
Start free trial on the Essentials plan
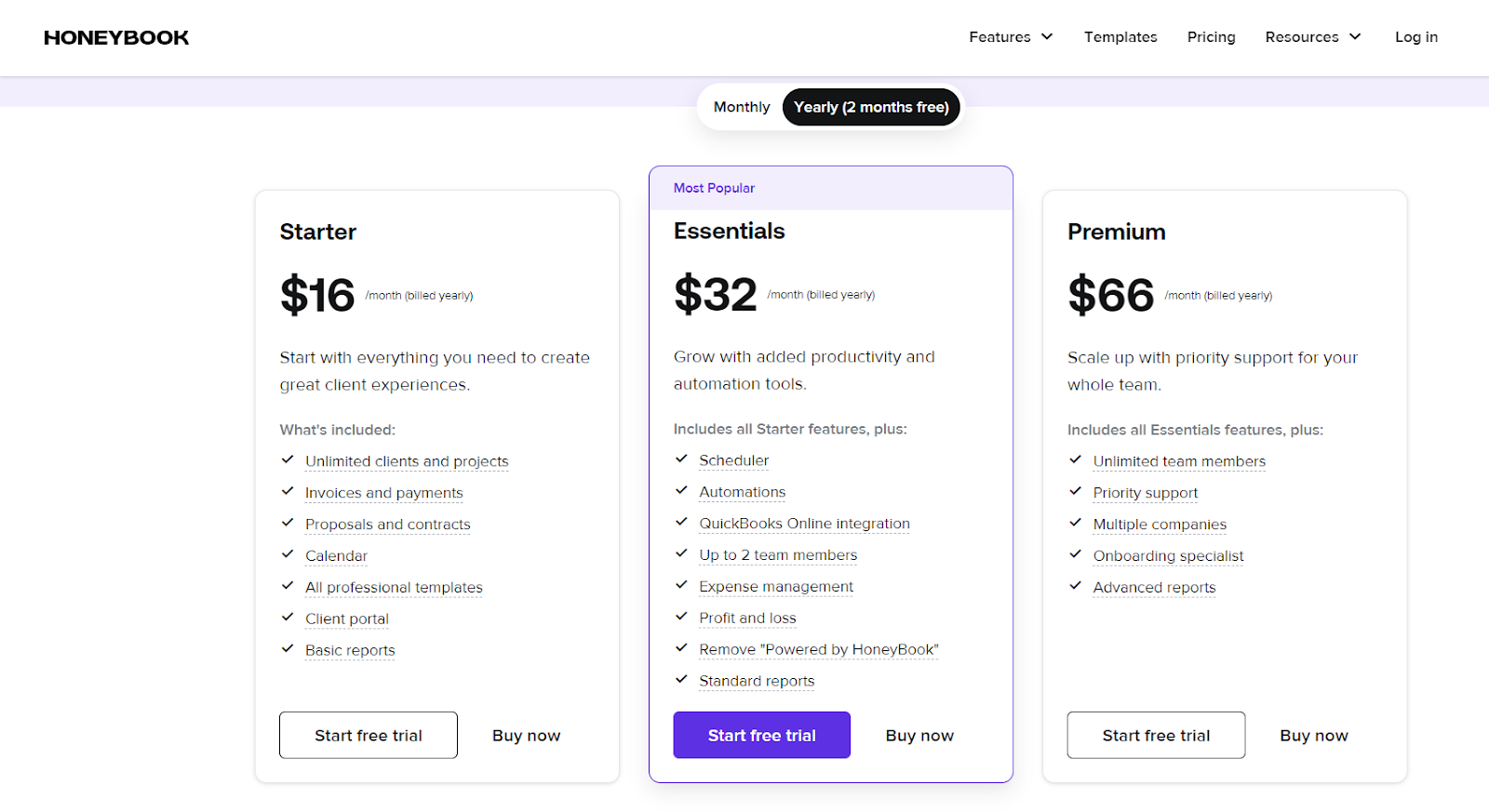click(x=761, y=735)
